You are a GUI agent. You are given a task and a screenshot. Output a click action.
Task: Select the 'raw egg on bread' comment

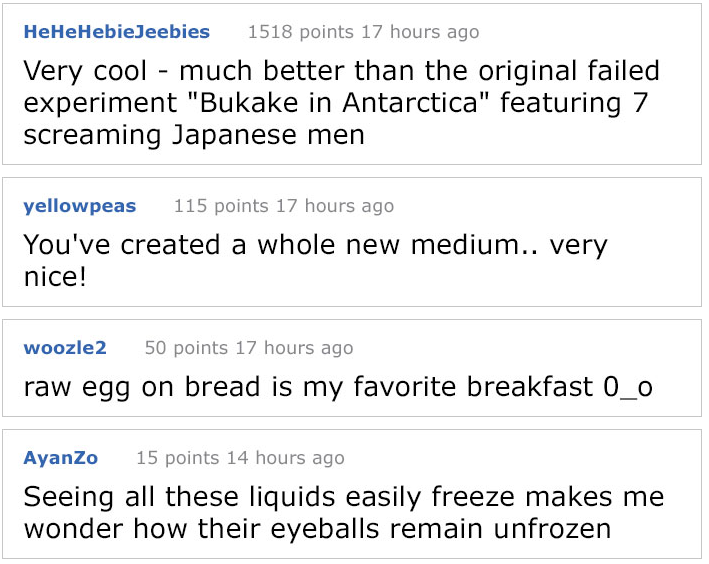(x=338, y=387)
